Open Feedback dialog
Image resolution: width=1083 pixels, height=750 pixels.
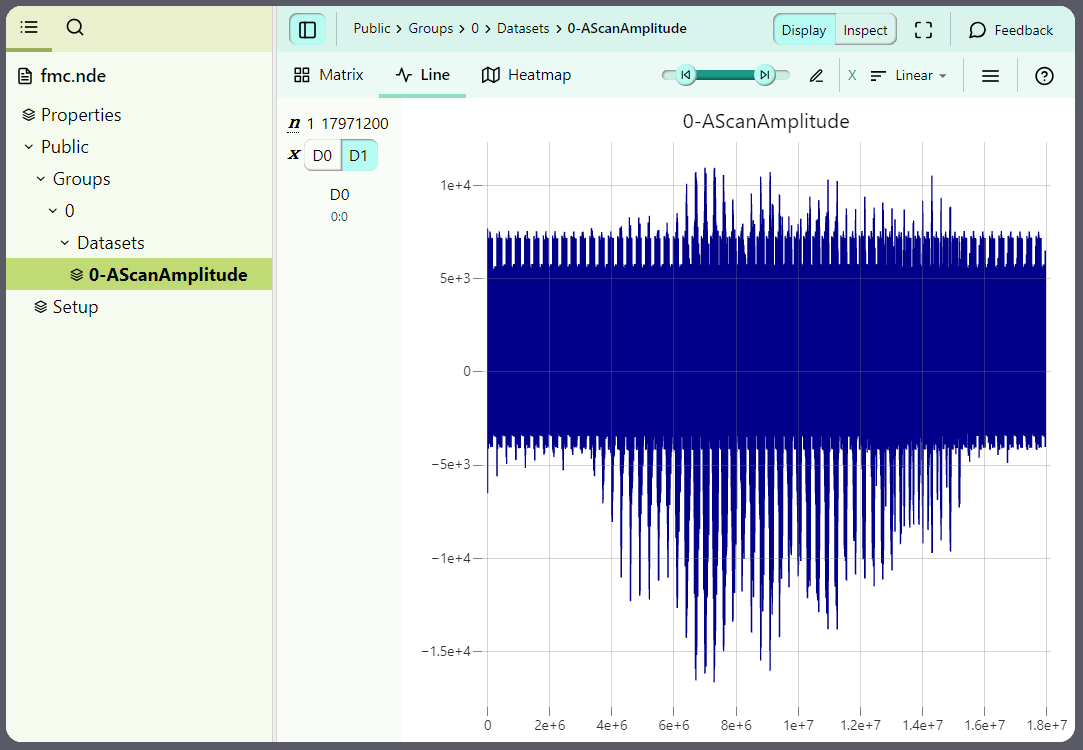click(1010, 30)
